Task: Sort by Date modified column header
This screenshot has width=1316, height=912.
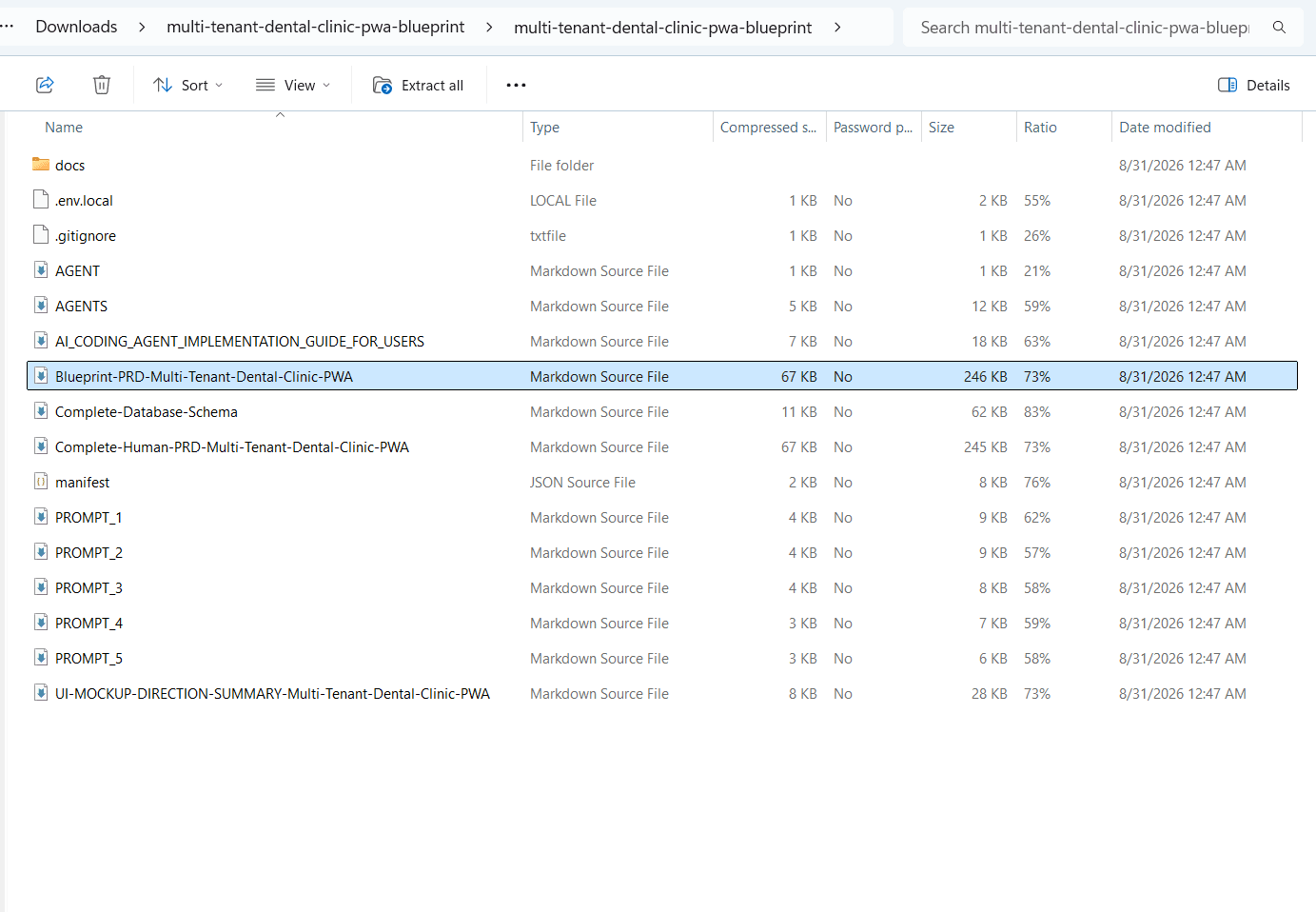Action: pyautogui.click(x=1165, y=128)
